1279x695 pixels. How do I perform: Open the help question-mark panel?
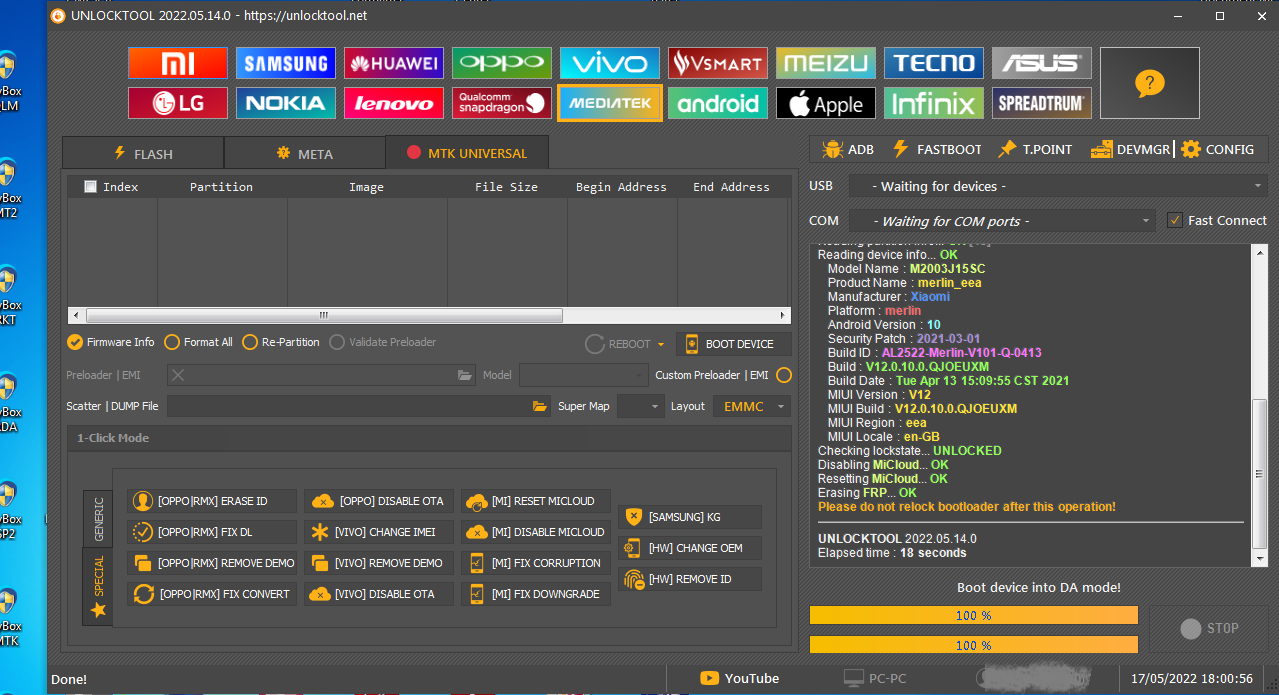(x=1150, y=84)
